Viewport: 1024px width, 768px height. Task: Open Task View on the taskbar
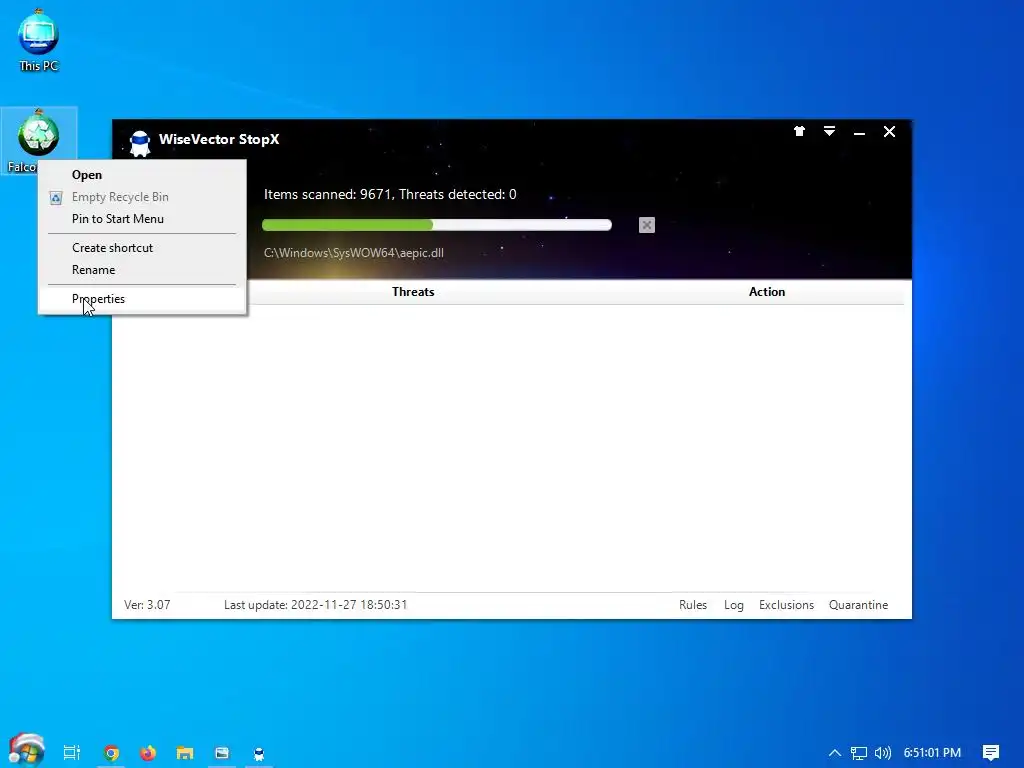(x=72, y=752)
